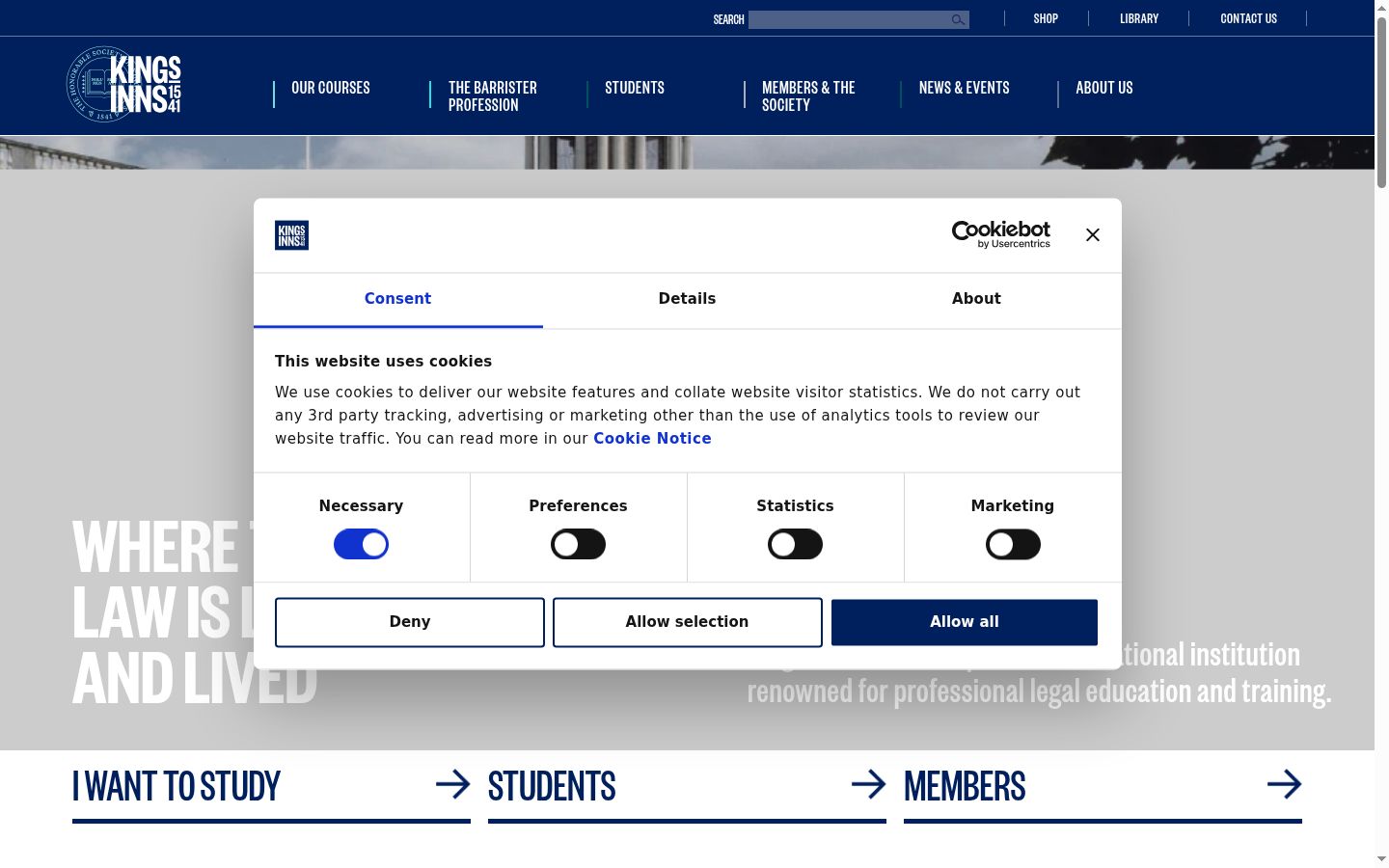This screenshot has width=1389, height=868.
Task: Enable the Marketing cookies switch
Action: 1013,544
